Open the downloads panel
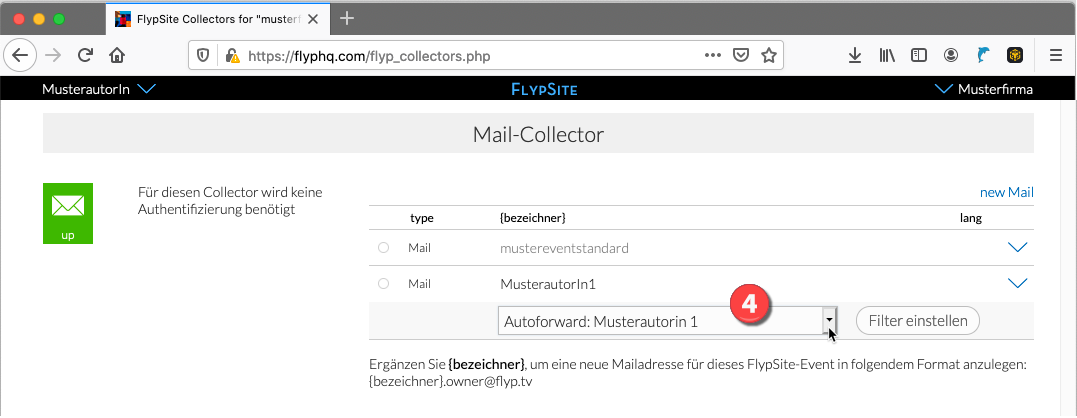Image resolution: width=1077 pixels, height=418 pixels. (854, 56)
